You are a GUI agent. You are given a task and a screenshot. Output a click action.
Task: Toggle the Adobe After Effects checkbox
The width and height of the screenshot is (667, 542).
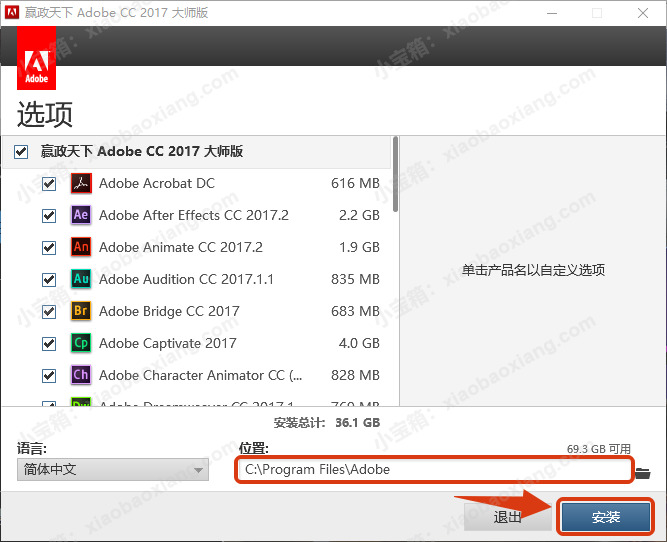[49, 216]
